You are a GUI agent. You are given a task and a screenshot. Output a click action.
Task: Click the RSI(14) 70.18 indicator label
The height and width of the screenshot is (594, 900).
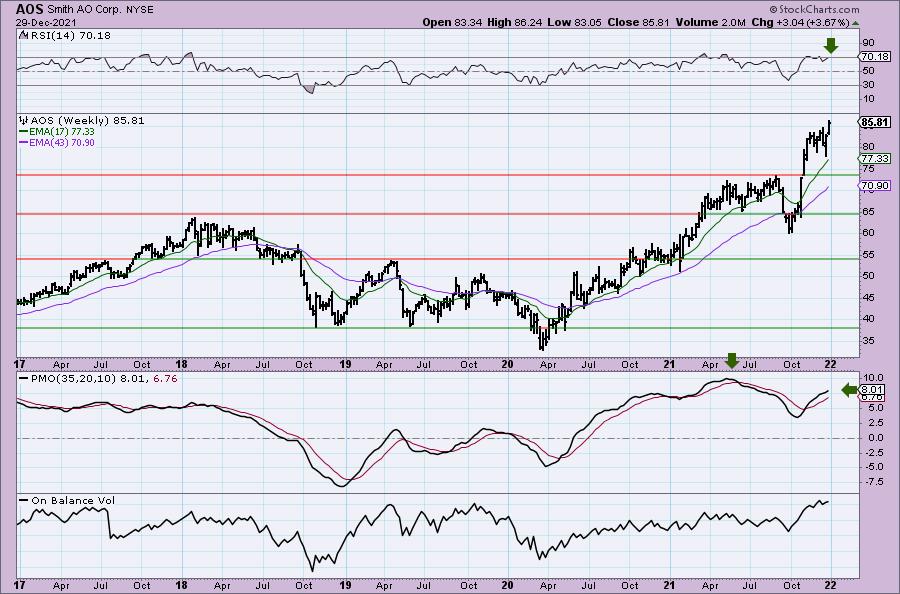tap(71, 35)
